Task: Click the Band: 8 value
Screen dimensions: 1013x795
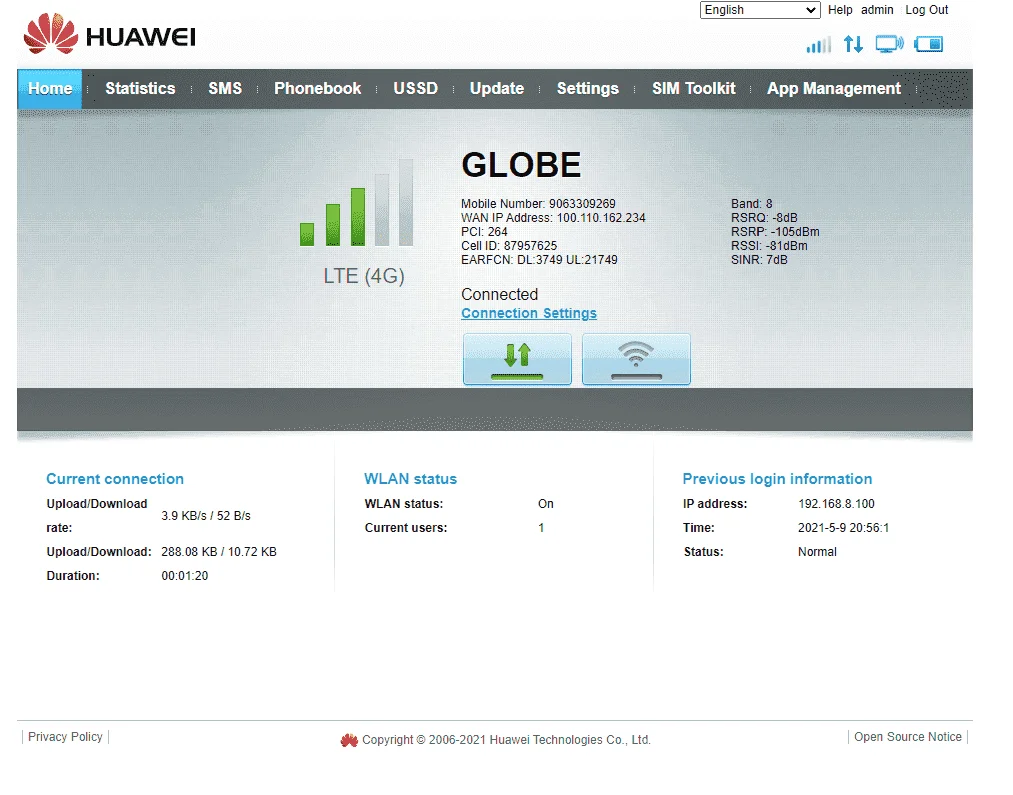Action: pyautogui.click(x=751, y=203)
